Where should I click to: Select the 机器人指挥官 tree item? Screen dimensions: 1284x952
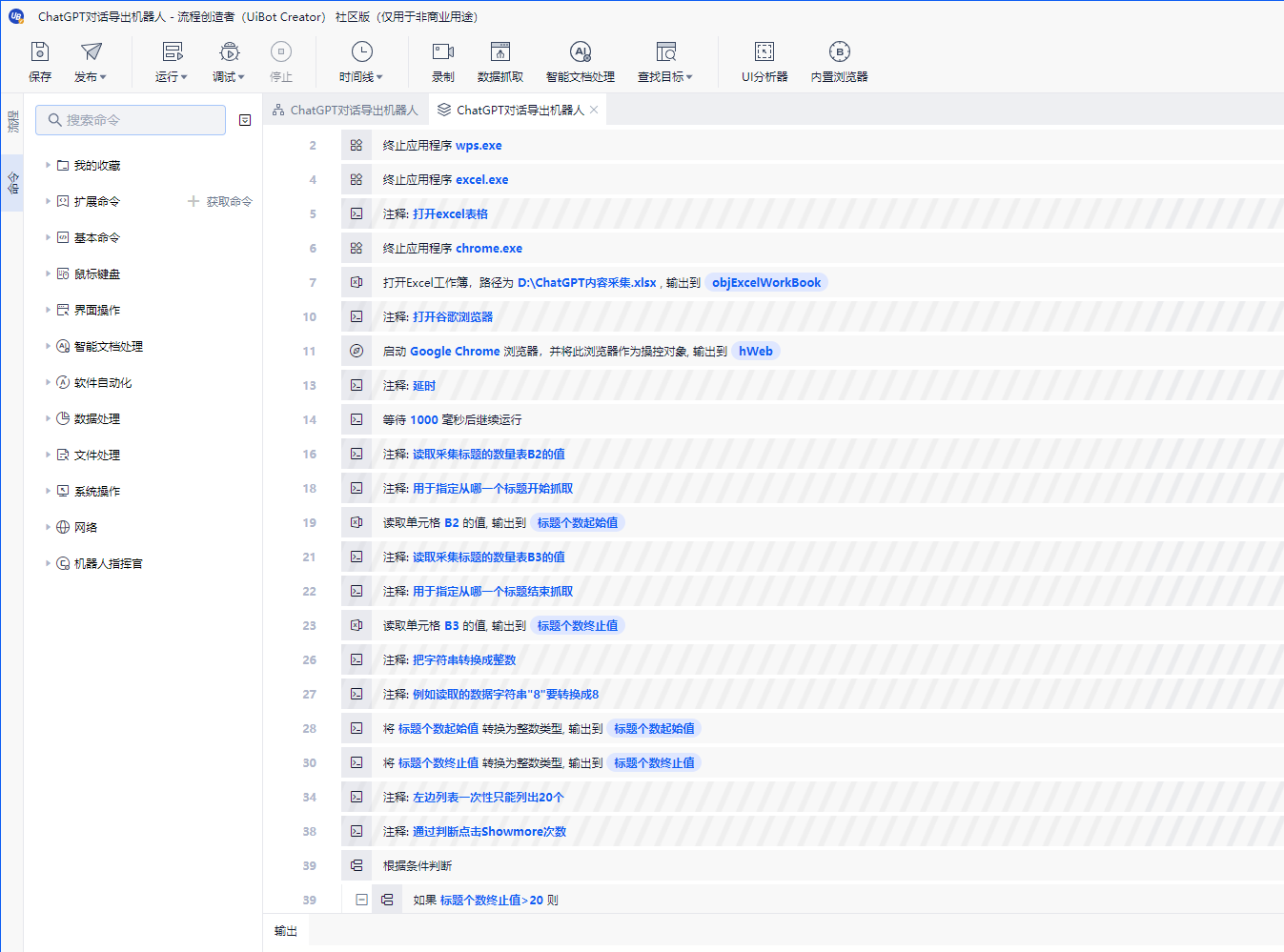coord(109,563)
